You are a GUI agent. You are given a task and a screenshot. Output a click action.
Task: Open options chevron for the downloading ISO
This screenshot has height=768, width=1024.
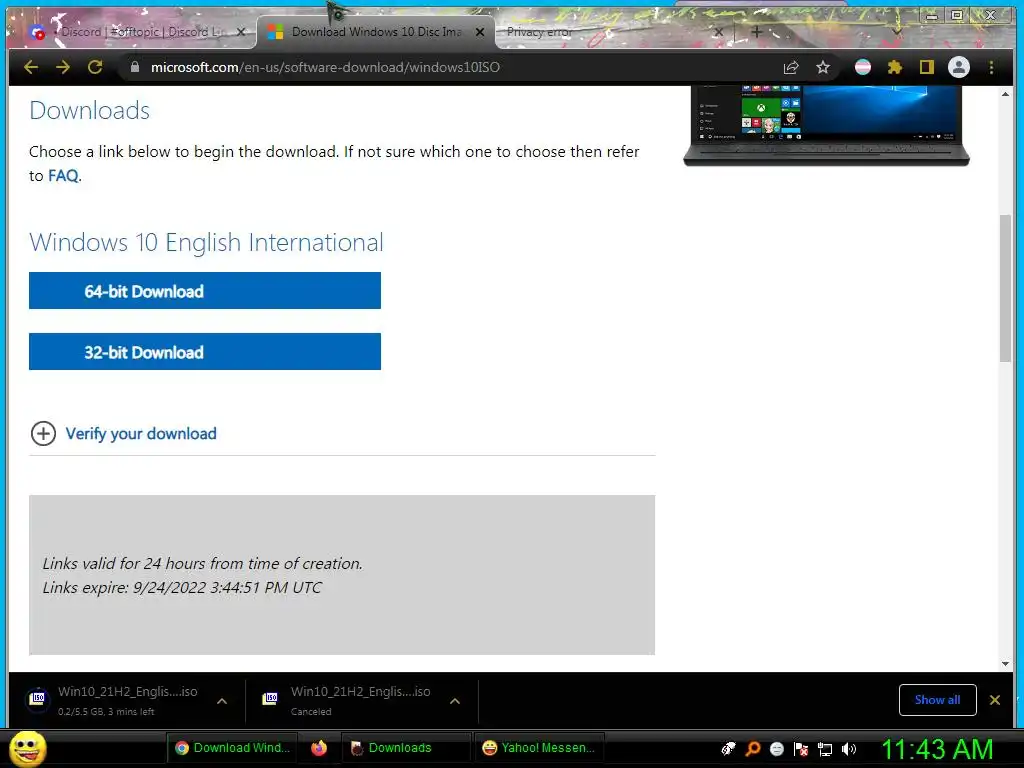222,701
